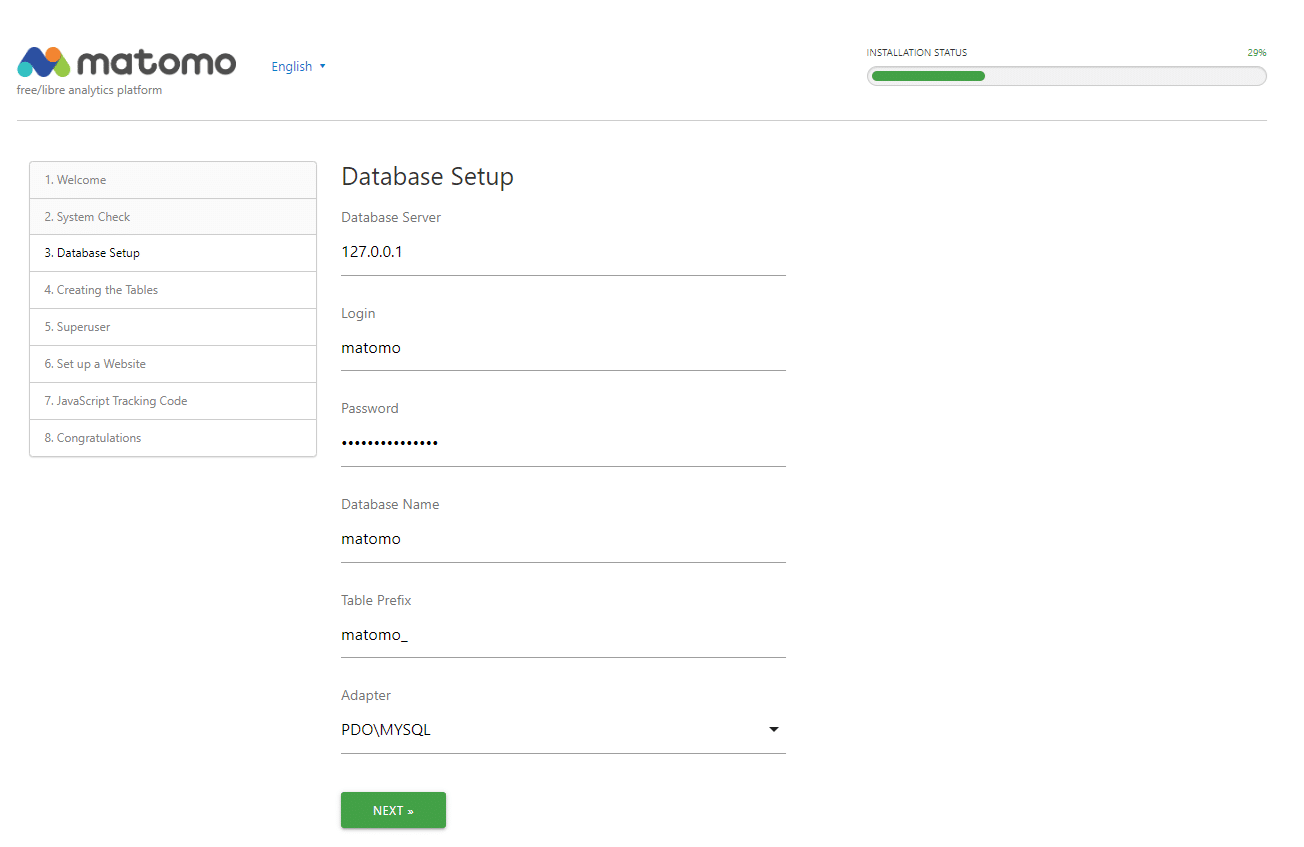Click the Table Prefix input field
Image resolution: width=1304 pixels, height=847 pixels.
tap(563, 635)
